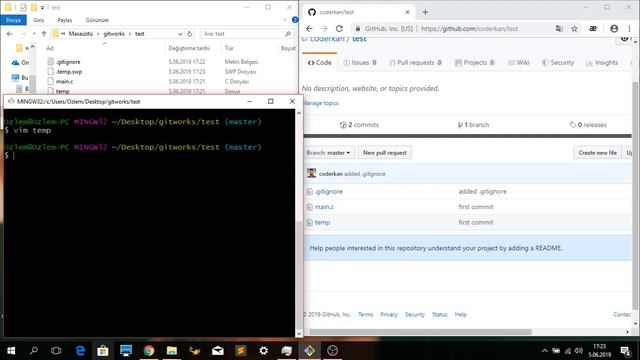640x360 pixels.
Task: Open Terms link in GitHub footer
Action: [365, 315]
